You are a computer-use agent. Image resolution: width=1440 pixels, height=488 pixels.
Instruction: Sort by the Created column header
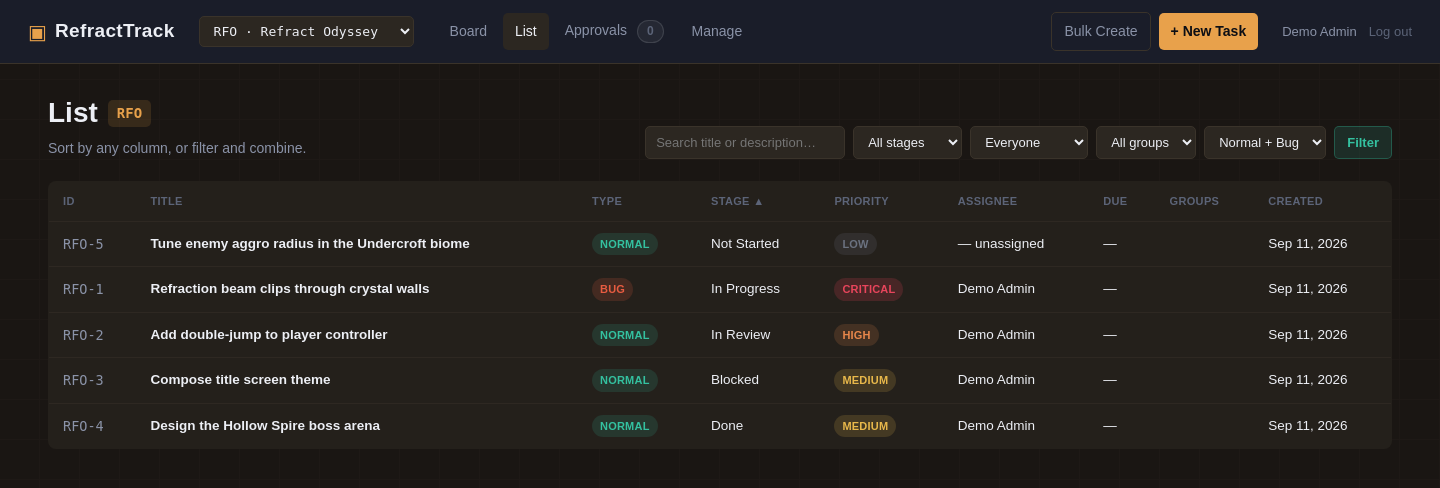[x=1295, y=201]
